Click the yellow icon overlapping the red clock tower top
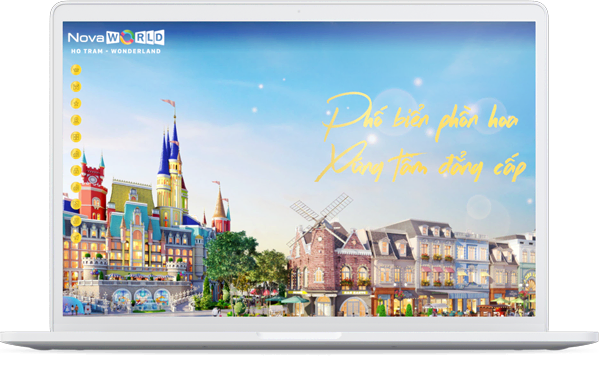Screen dimensions: 600x375 point(76,170)
